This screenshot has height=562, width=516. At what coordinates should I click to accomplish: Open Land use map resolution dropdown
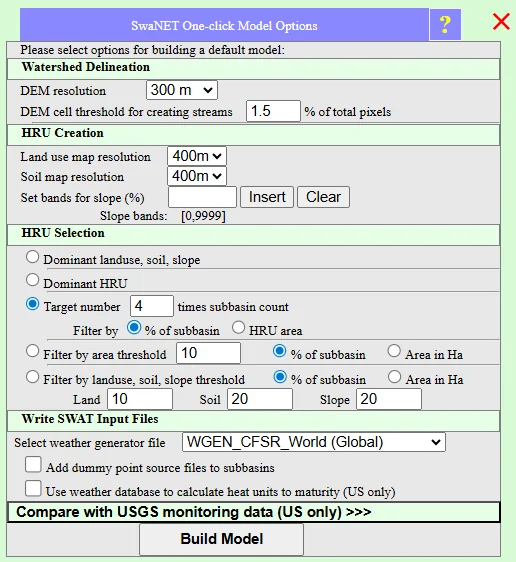(x=197, y=156)
